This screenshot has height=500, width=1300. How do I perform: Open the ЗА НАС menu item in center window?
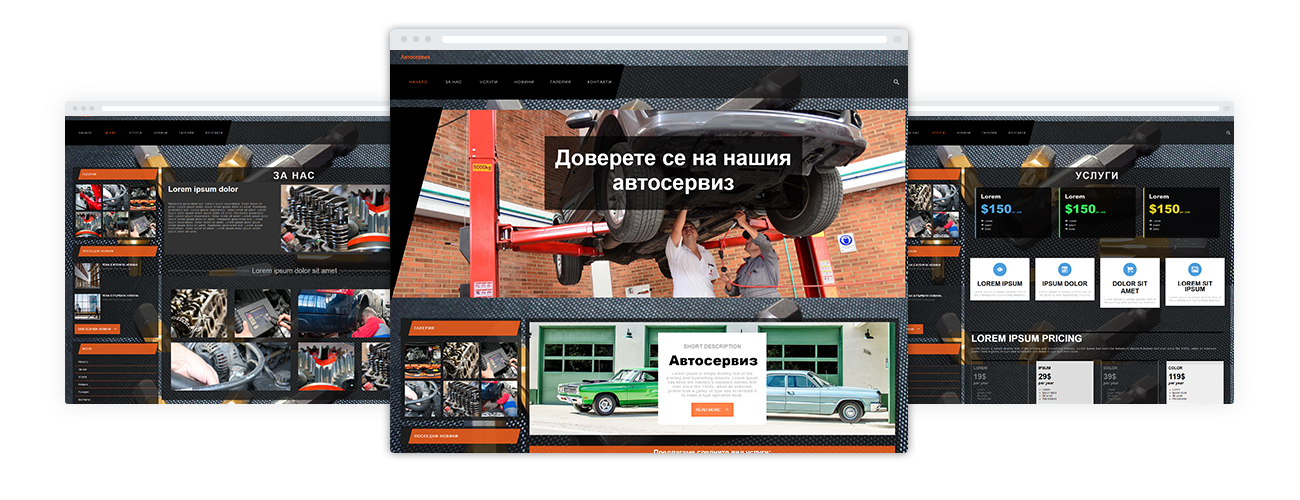[x=453, y=82]
